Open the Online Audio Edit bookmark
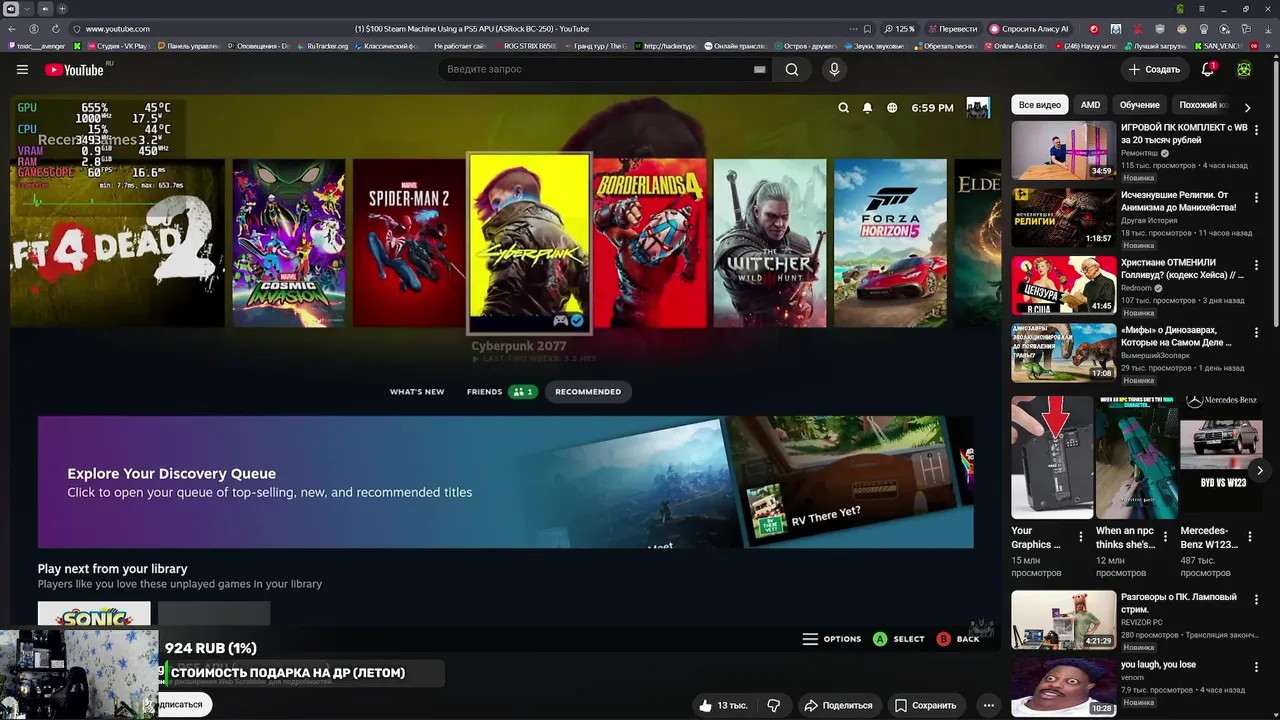Viewport: 1280px width, 720px height. [x=1014, y=46]
